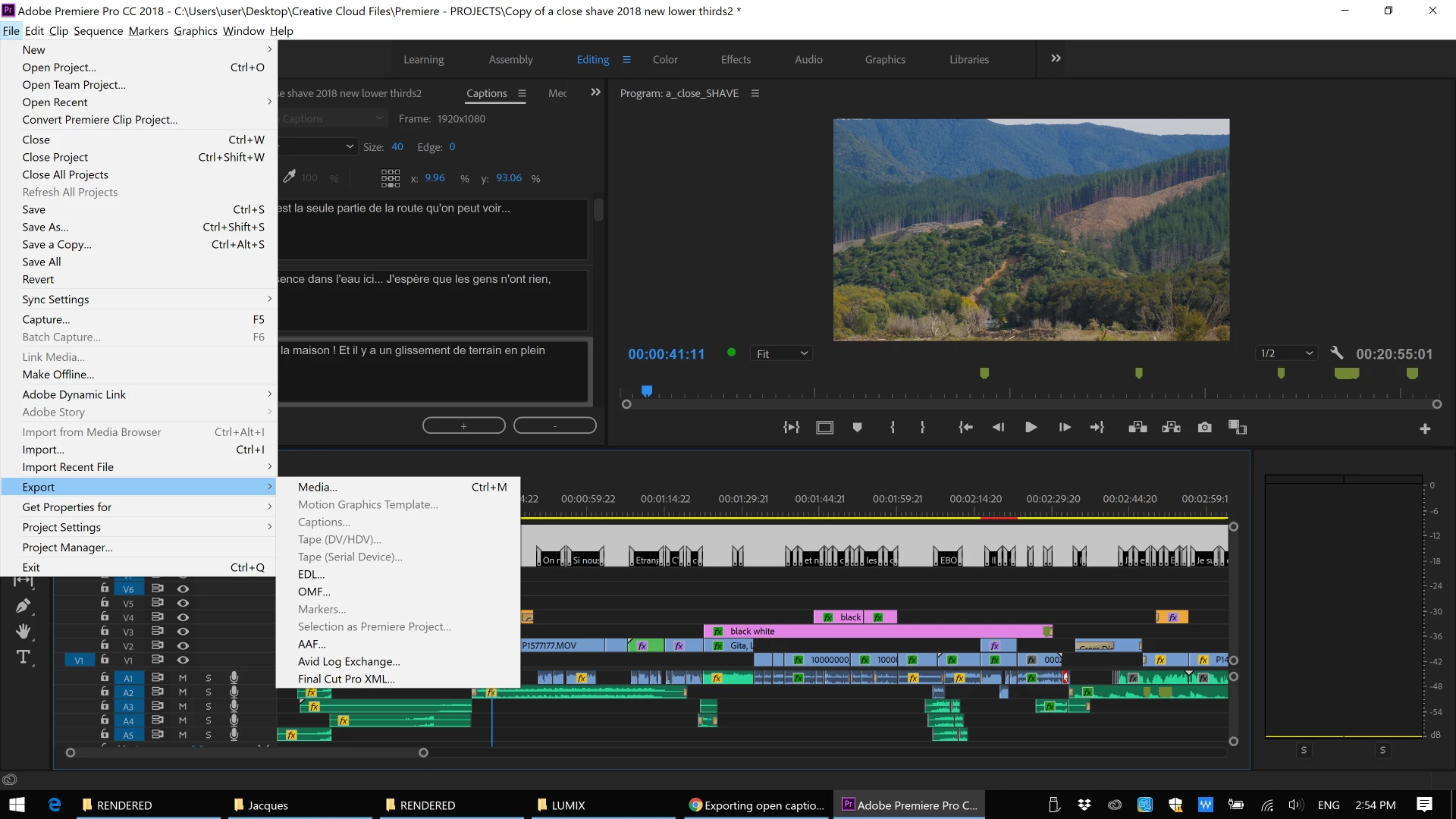
Task: Click the add caption plus button
Action: [463, 426]
